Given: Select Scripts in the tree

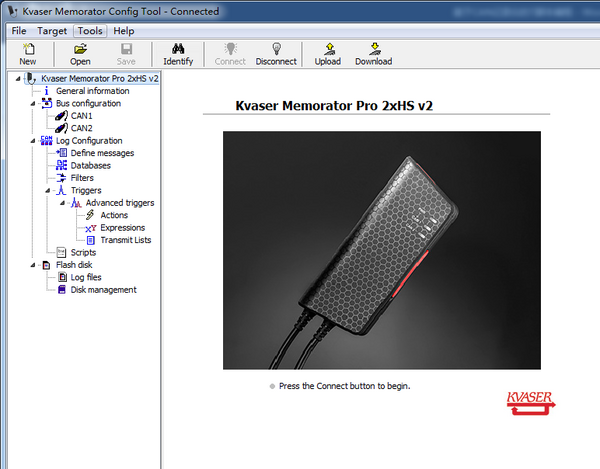Looking at the screenshot, I should (x=83, y=252).
